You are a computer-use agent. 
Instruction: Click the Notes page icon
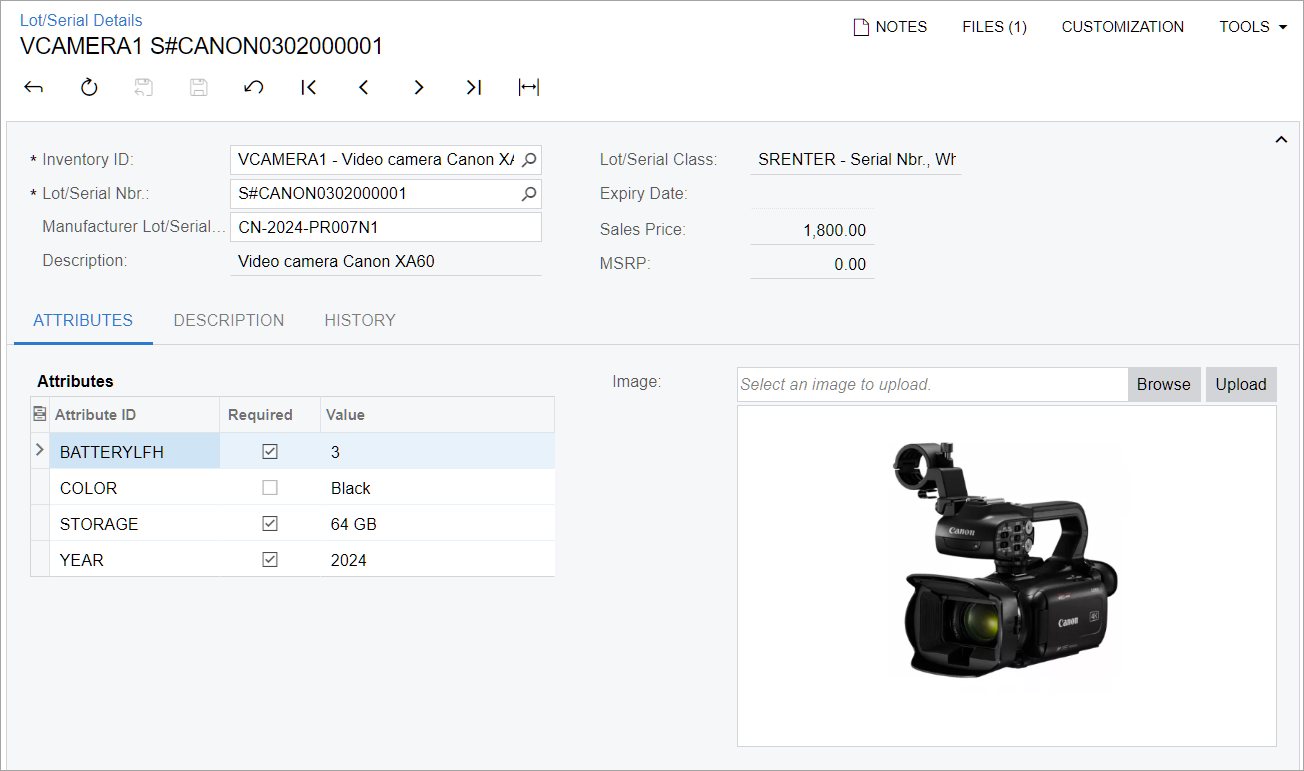click(x=860, y=27)
